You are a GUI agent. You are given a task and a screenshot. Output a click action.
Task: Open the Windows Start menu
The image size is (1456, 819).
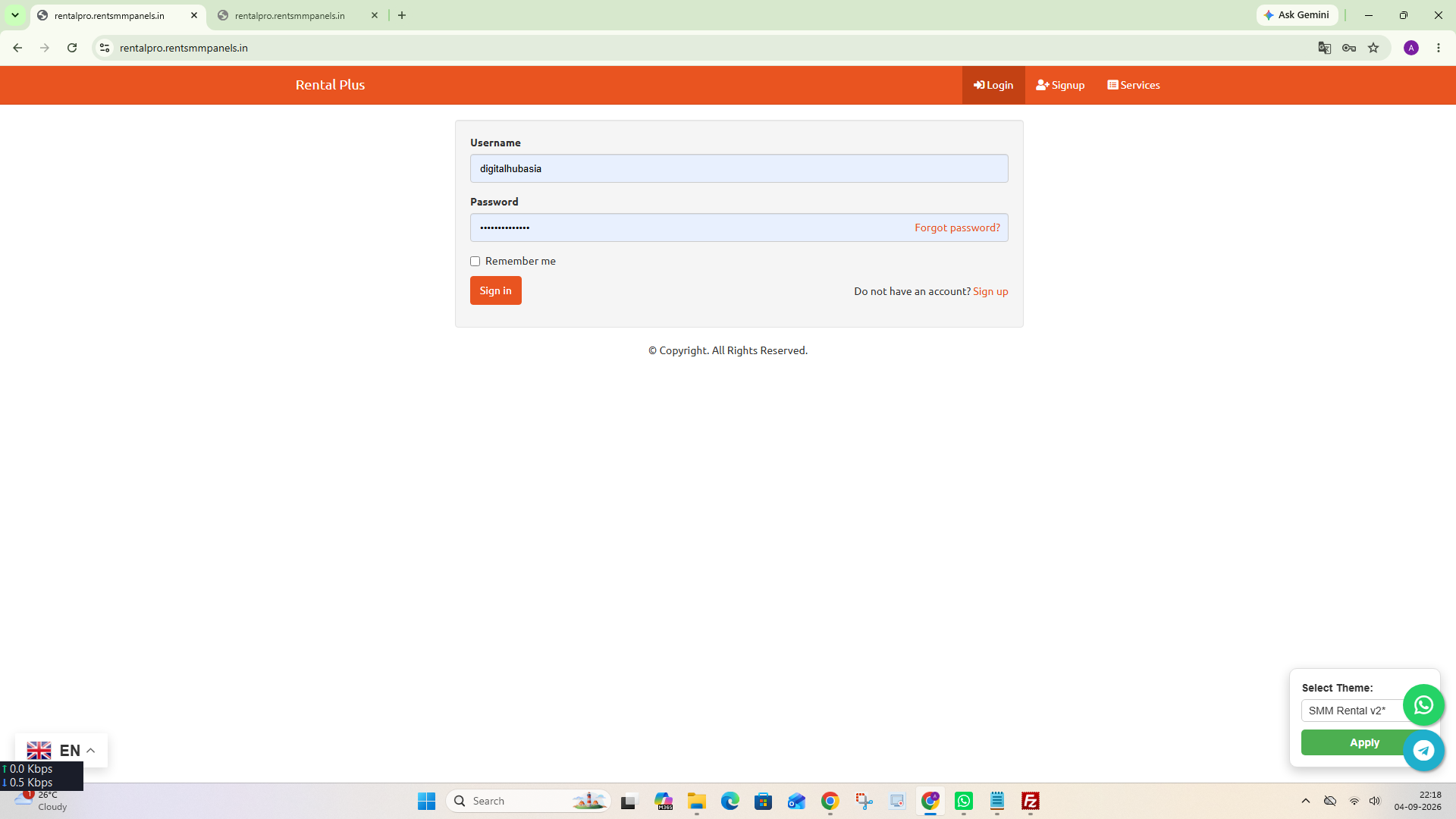pos(427,801)
